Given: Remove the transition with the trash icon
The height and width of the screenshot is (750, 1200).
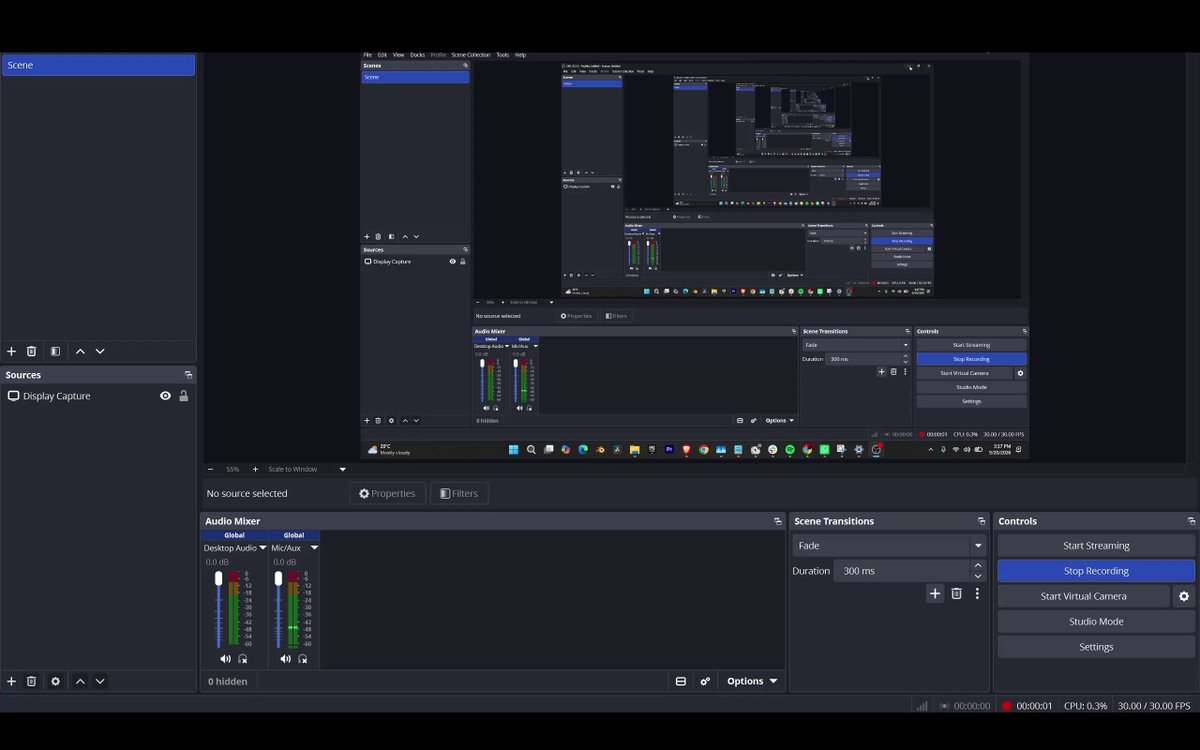Looking at the screenshot, I should (956, 594).
